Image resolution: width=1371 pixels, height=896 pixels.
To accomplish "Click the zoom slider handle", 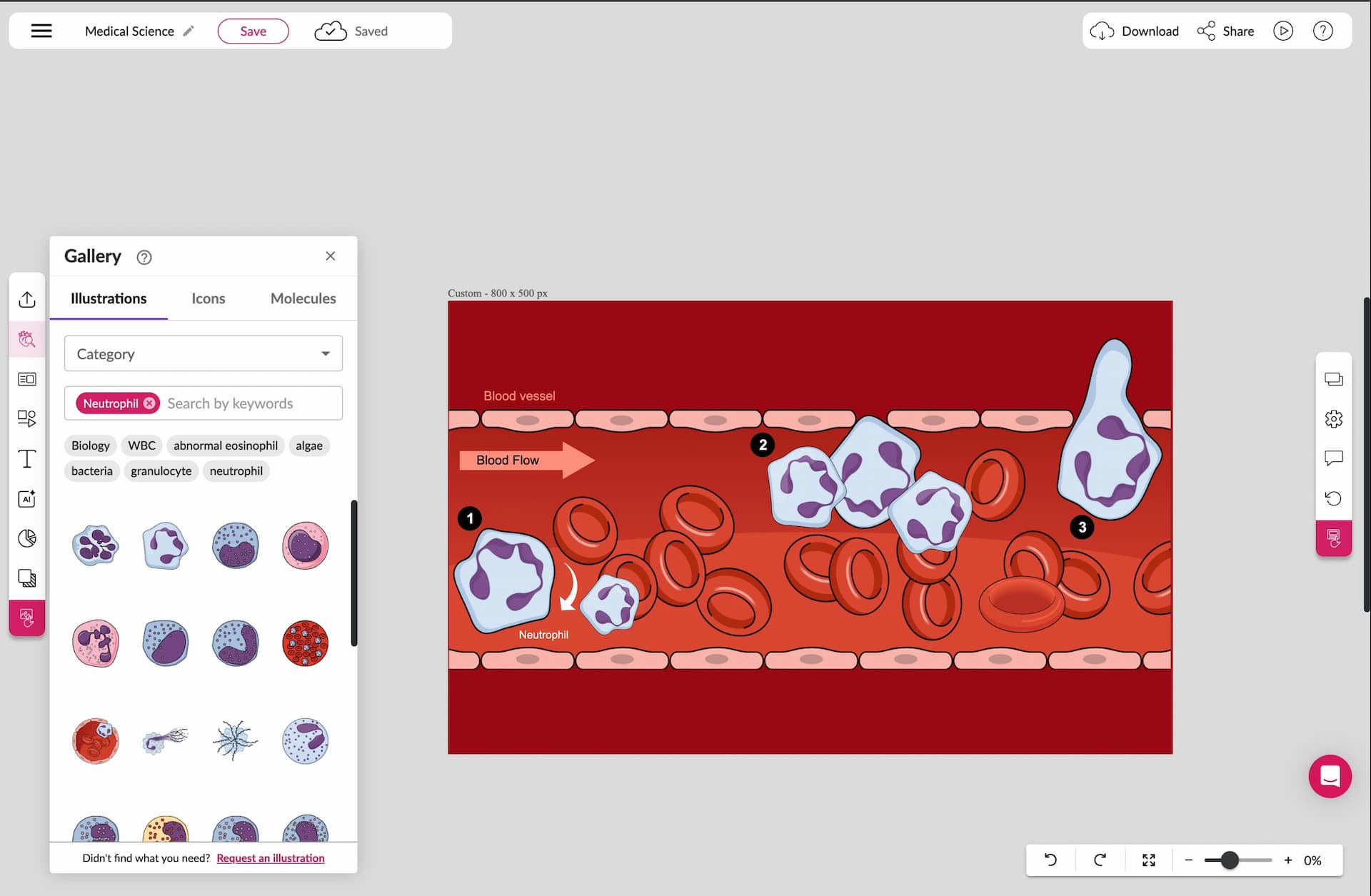I will point(1229,860).
